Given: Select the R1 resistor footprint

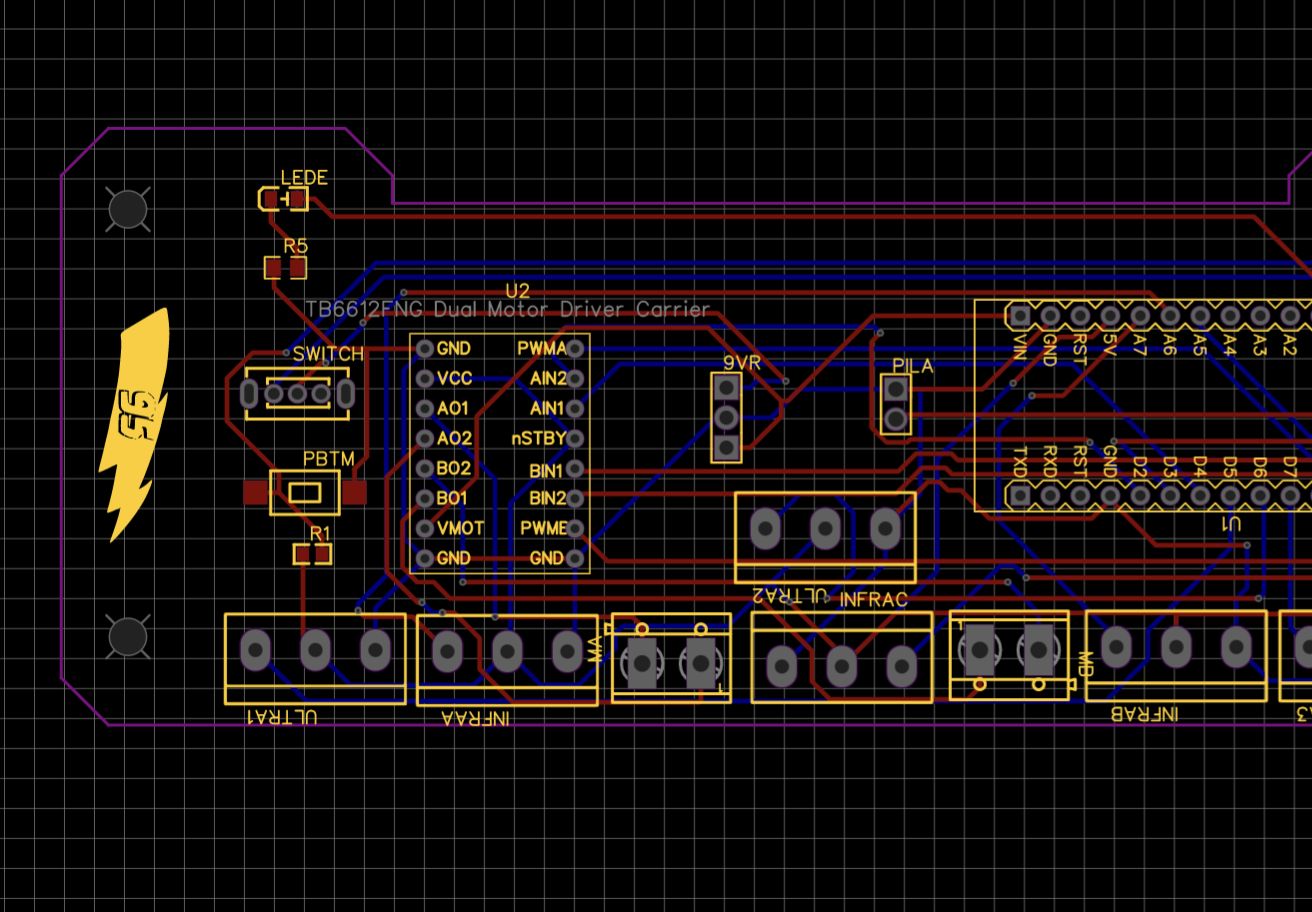Looking at the screenshot, I should pos(312,554).
